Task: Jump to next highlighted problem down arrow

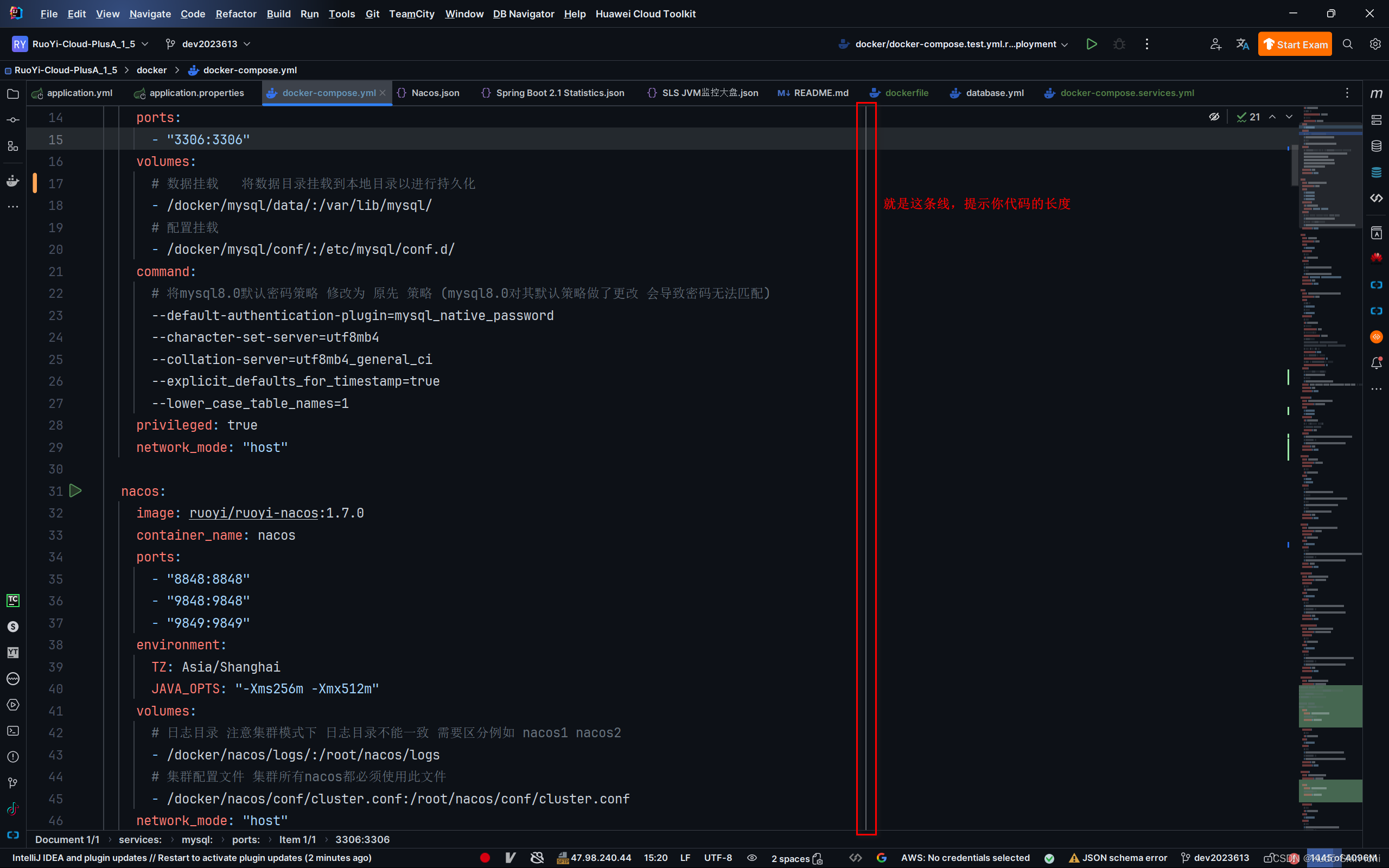Action: (x=1289, y=117)
